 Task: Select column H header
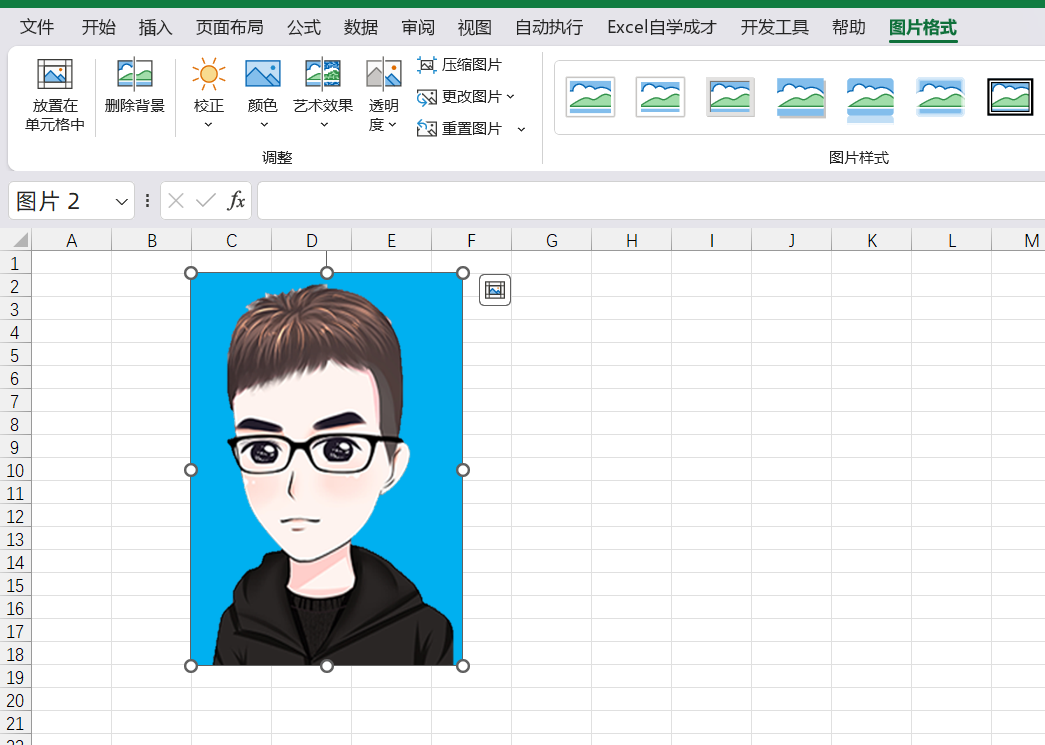click(x=631, y=241)
